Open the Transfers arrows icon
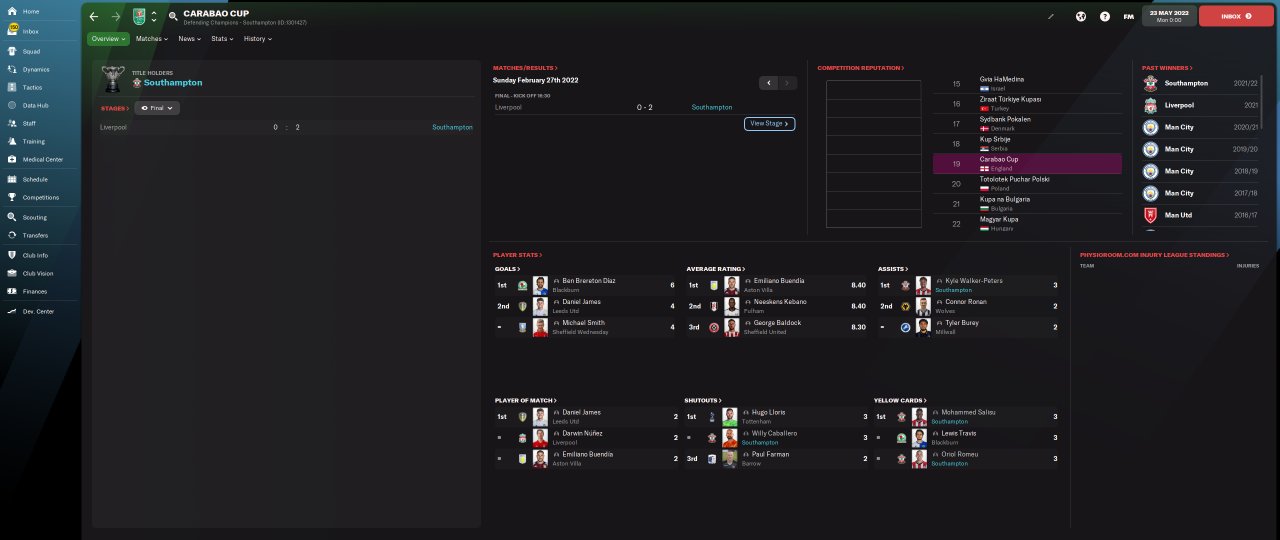The height and width of the screenshot is (540, 1280). coord(12,235)
